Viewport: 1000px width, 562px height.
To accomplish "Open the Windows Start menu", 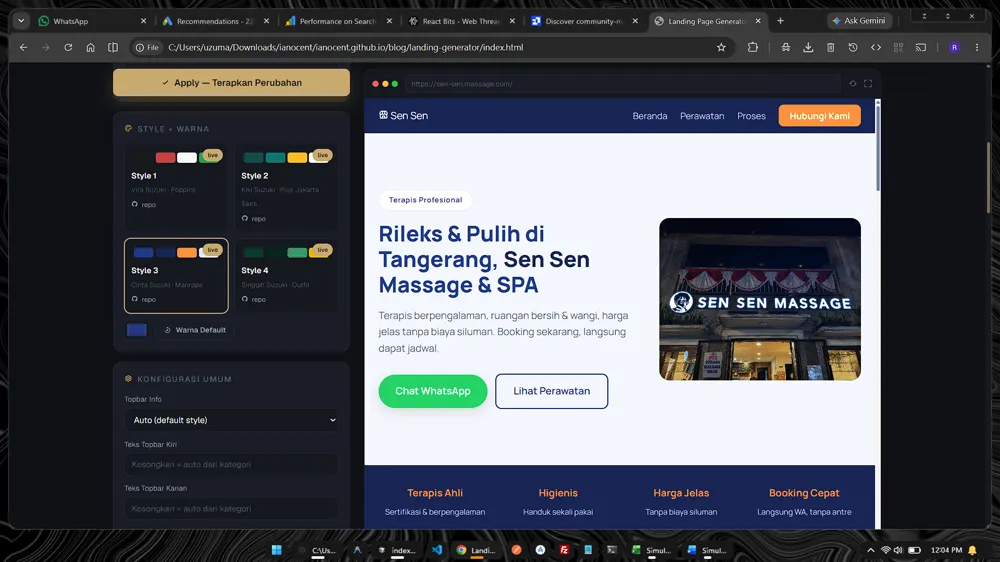I will 276,550.
